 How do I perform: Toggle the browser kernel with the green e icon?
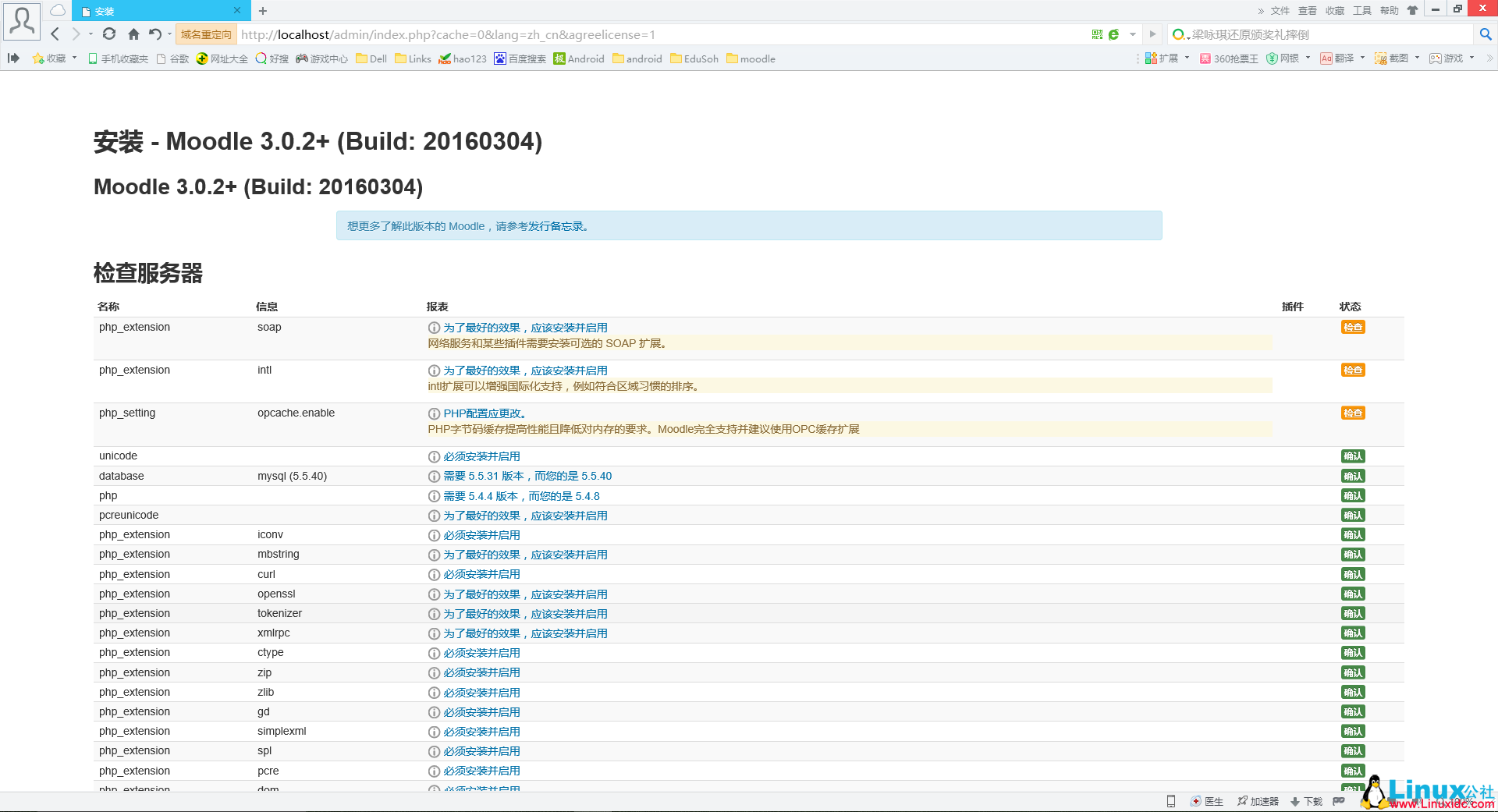point(1113,34)
